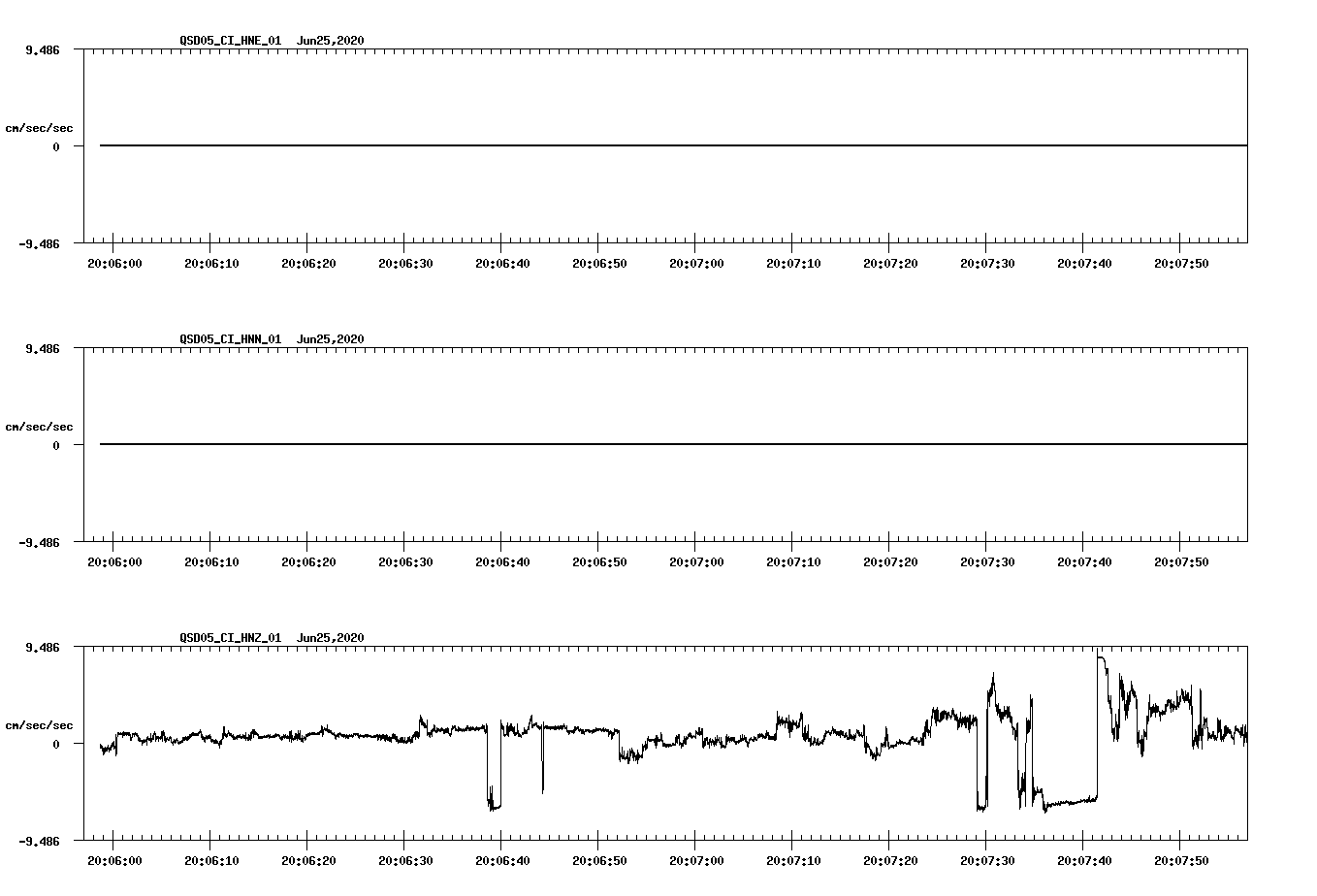Click the cm/sec/sec unit label of HNE plot
The height and width of the screenshot is (896, 1317).
pos(39,128)
